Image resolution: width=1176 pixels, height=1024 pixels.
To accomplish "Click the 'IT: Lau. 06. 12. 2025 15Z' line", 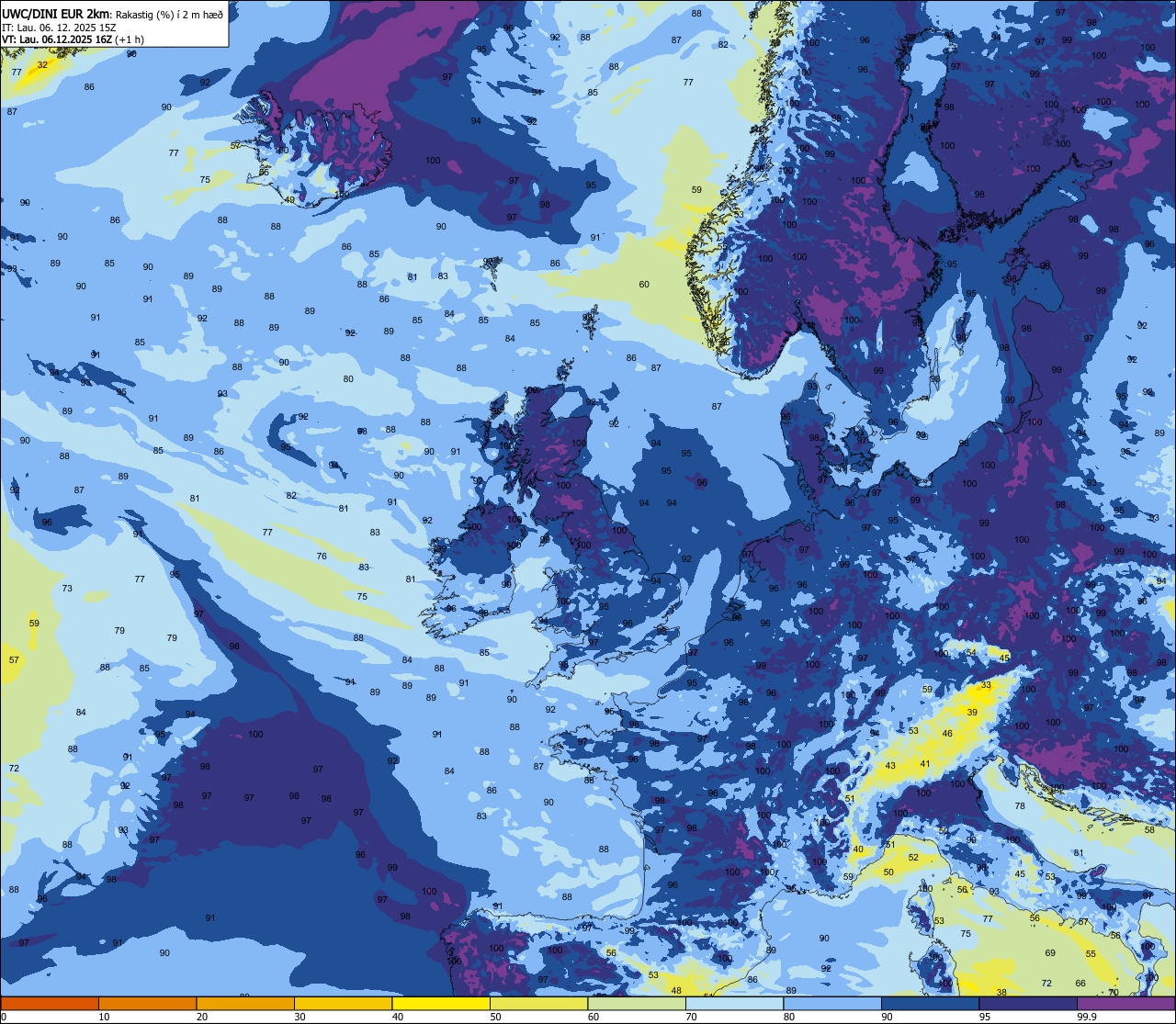I will click(59, 28).
